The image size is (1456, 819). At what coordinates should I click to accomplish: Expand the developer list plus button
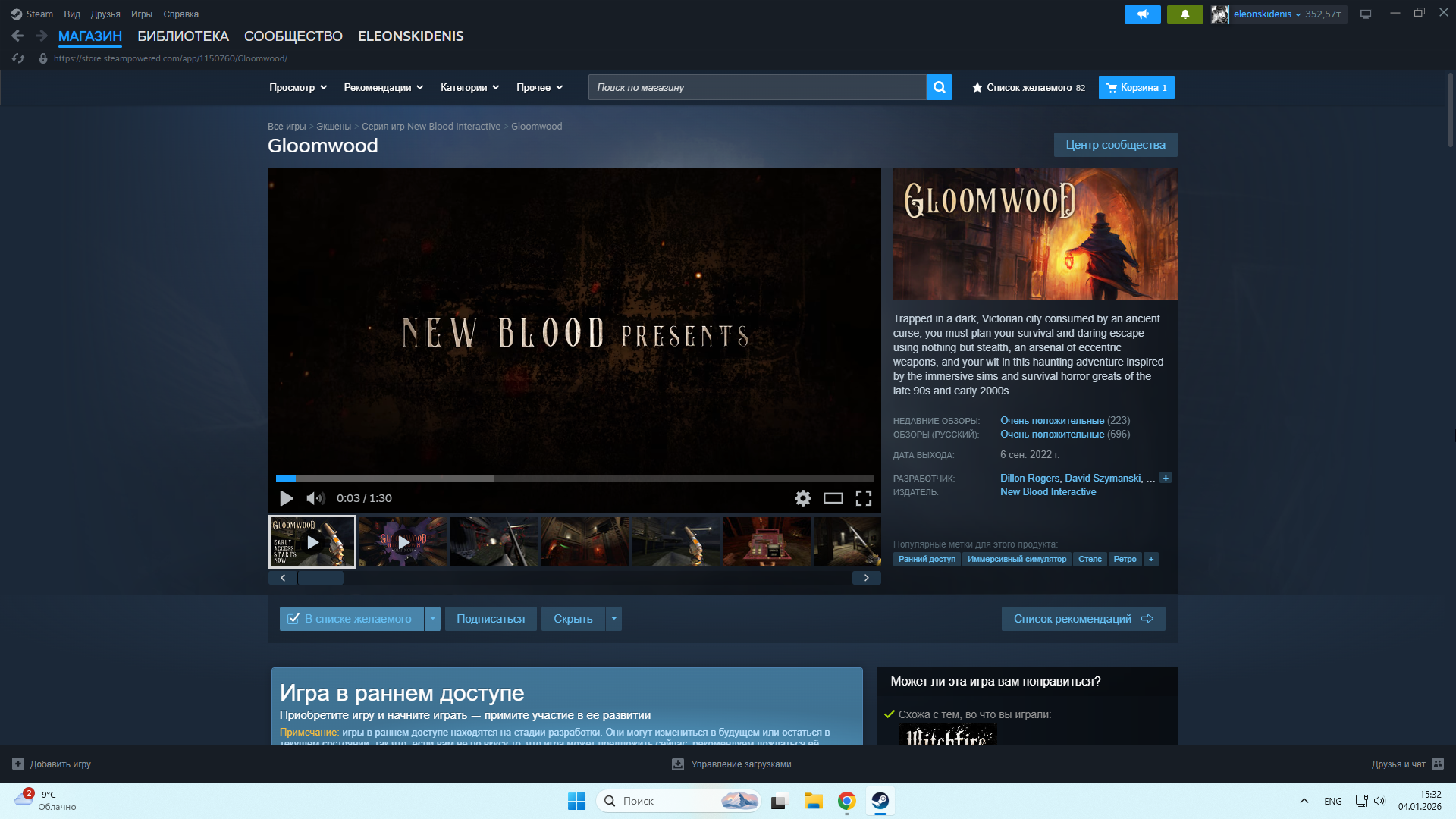1166,478
